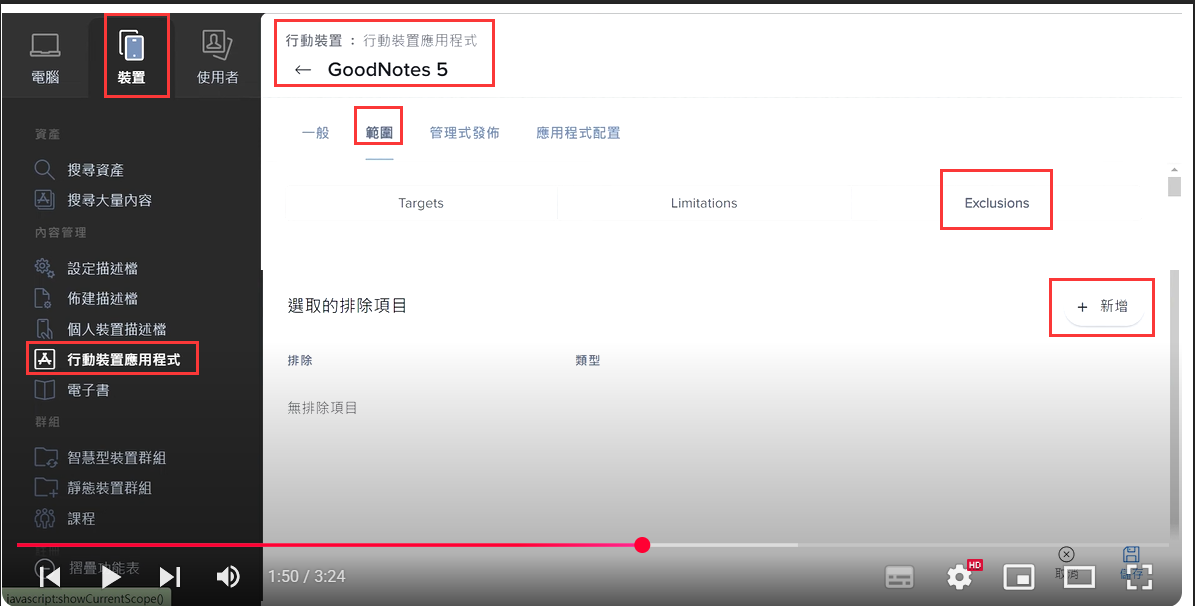Click the 新增 button to add an exclusion

(x=1103, y=307)
